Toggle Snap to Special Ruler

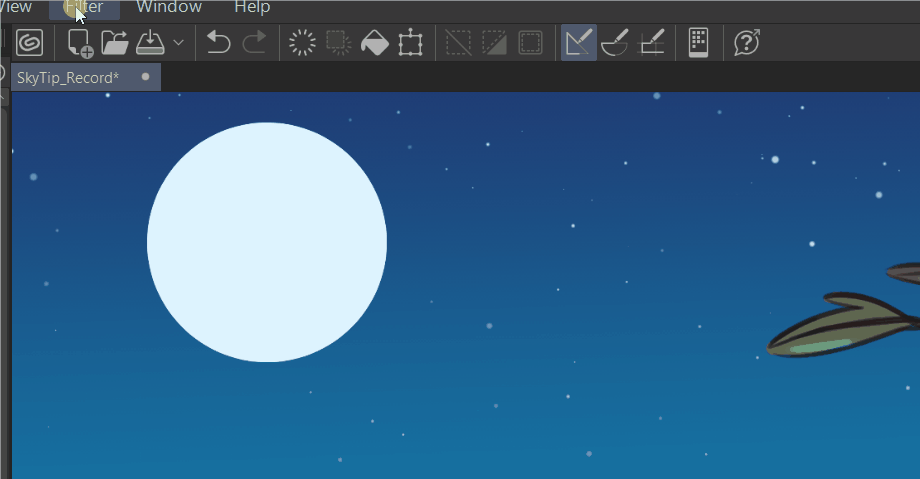[x=615, y=43]
